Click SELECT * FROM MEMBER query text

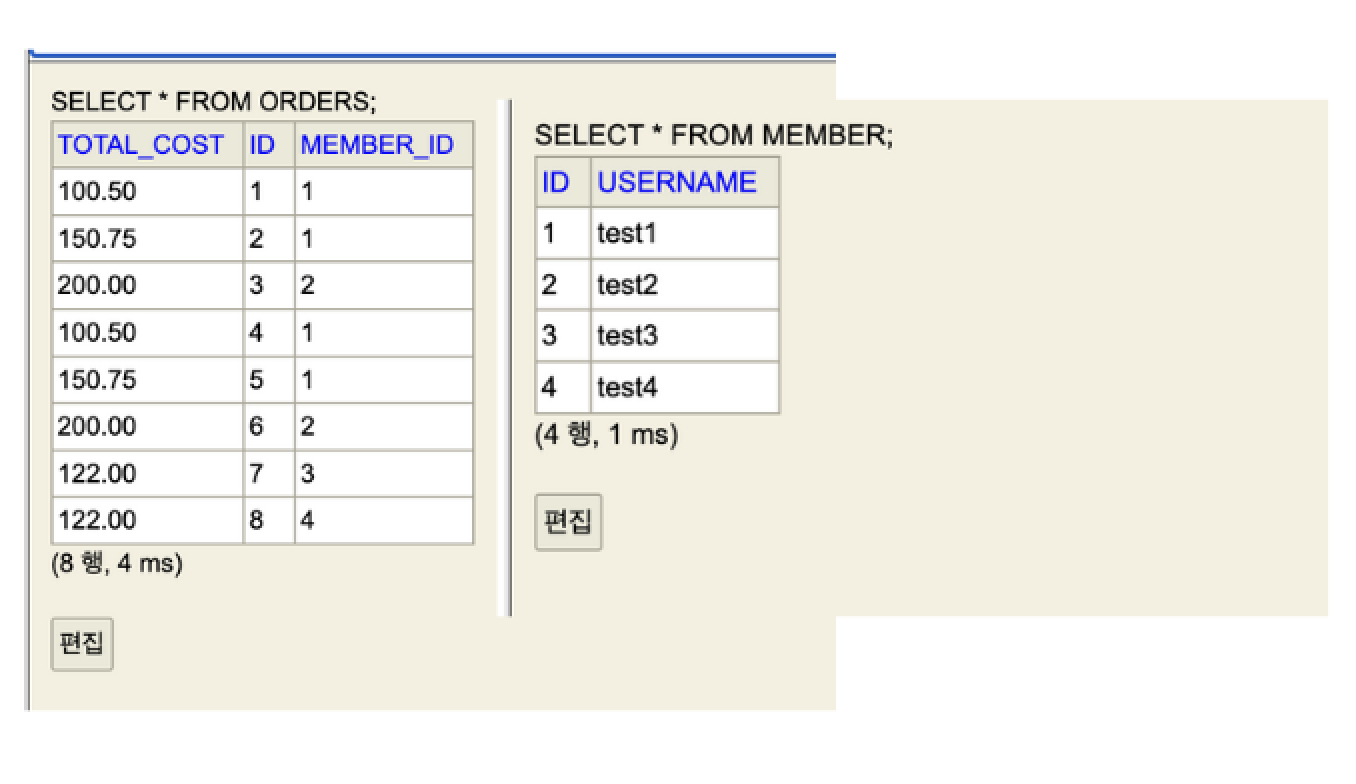[x=714, y=135]
